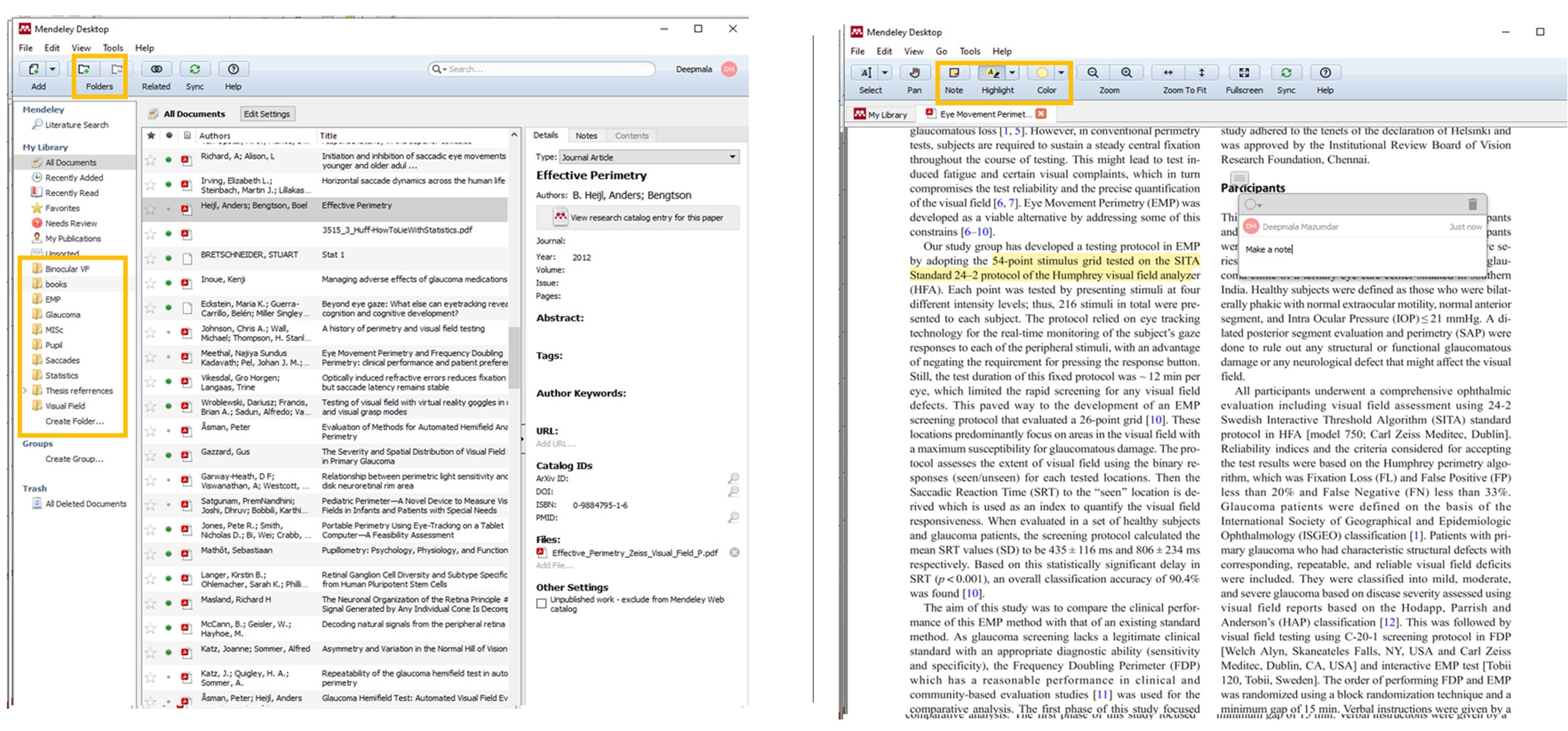Toggle read status dot for Meethal, Najiya row
This screenshot has height=731, width=1568.
(169, 357)
